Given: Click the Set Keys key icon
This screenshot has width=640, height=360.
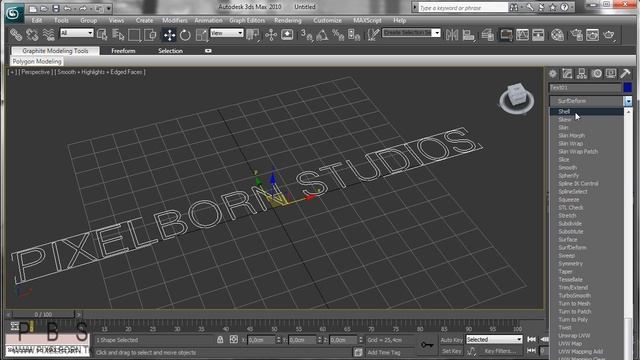Looking at the screenshot, I should 427,345.
